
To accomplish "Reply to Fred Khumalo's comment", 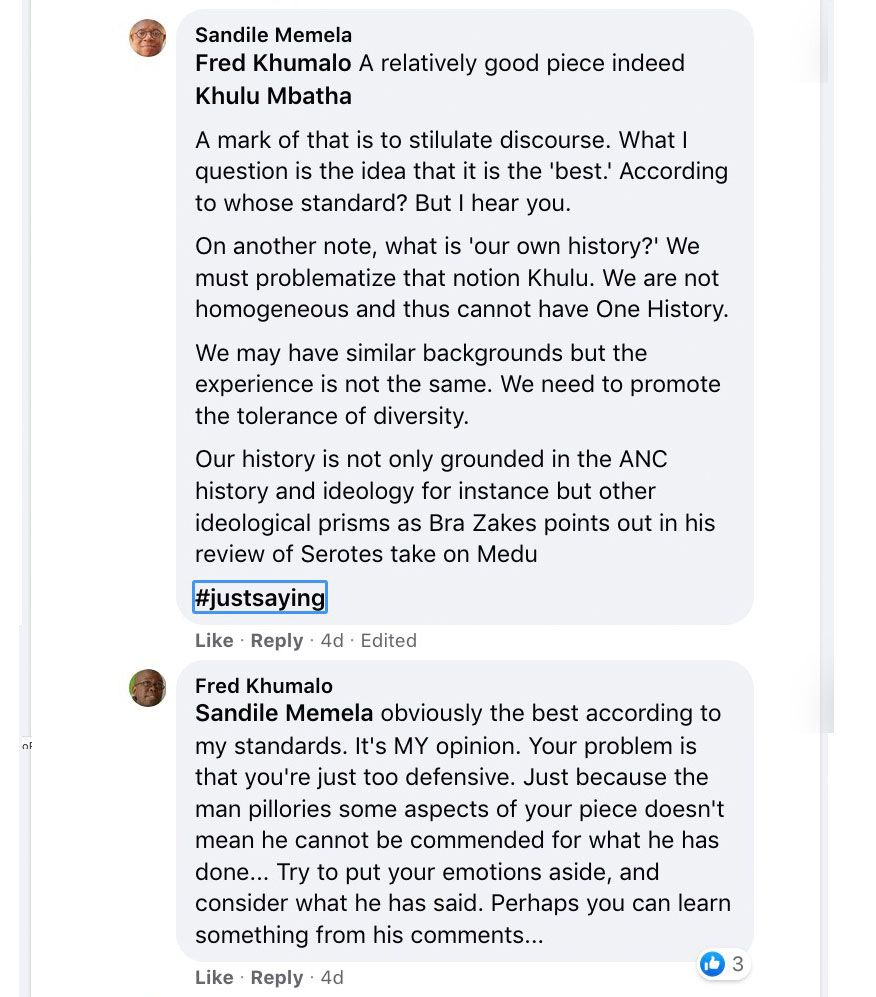I will tap(276, 978).
